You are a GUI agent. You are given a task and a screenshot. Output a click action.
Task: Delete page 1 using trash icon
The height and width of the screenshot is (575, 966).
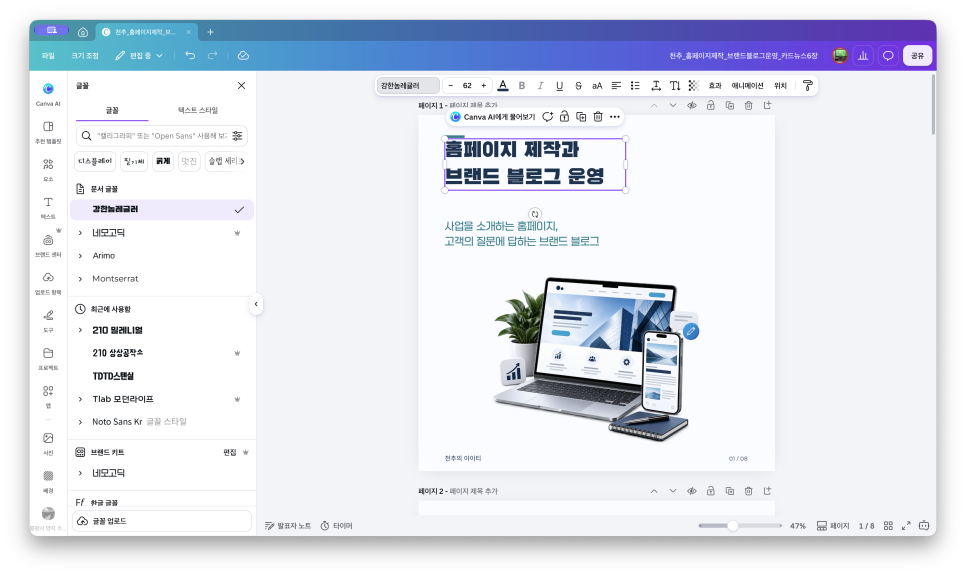point(749,105)
